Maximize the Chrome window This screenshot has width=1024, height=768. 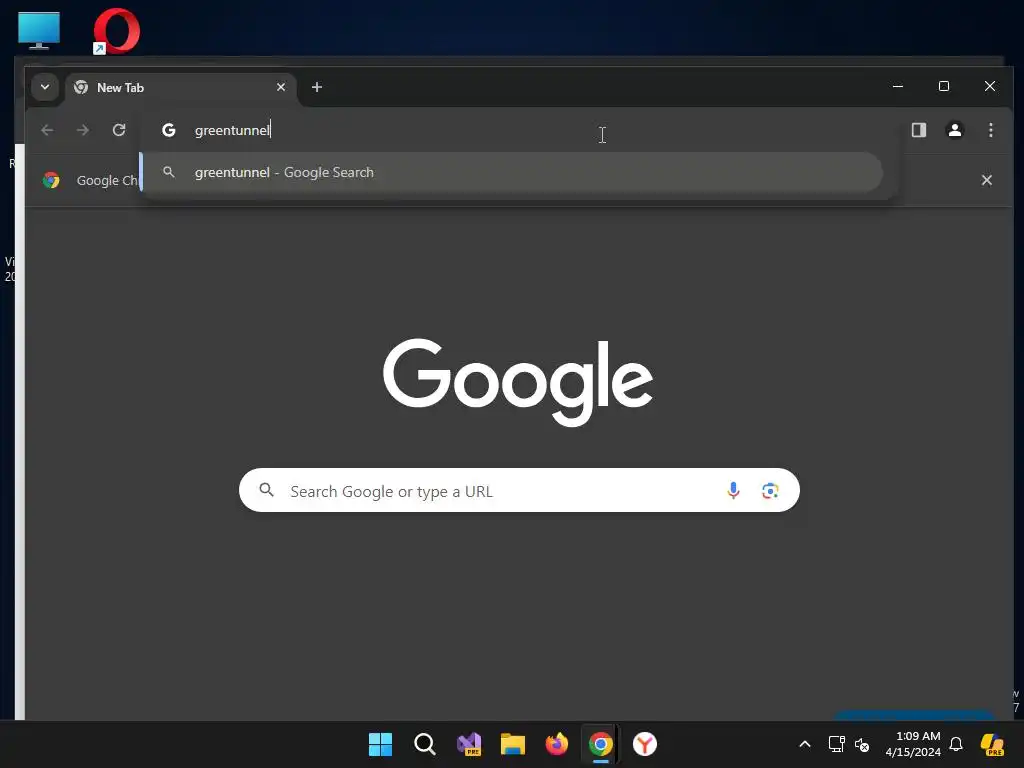[944, 86]
